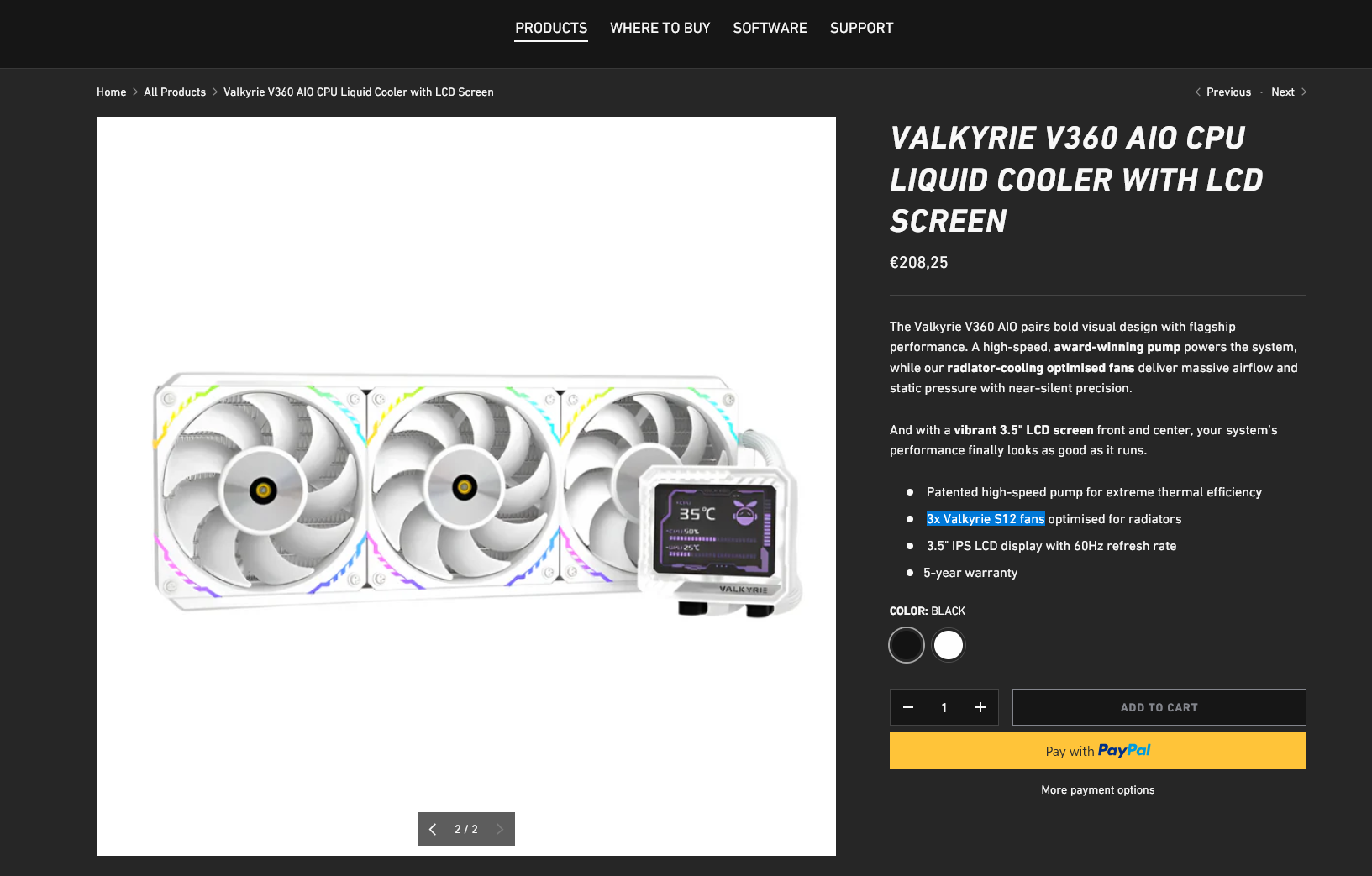The width and height of the screenshot is (1372, 876).
Task: Select the black color swatch
Action: pyautogui.click(x=907, y=645)
